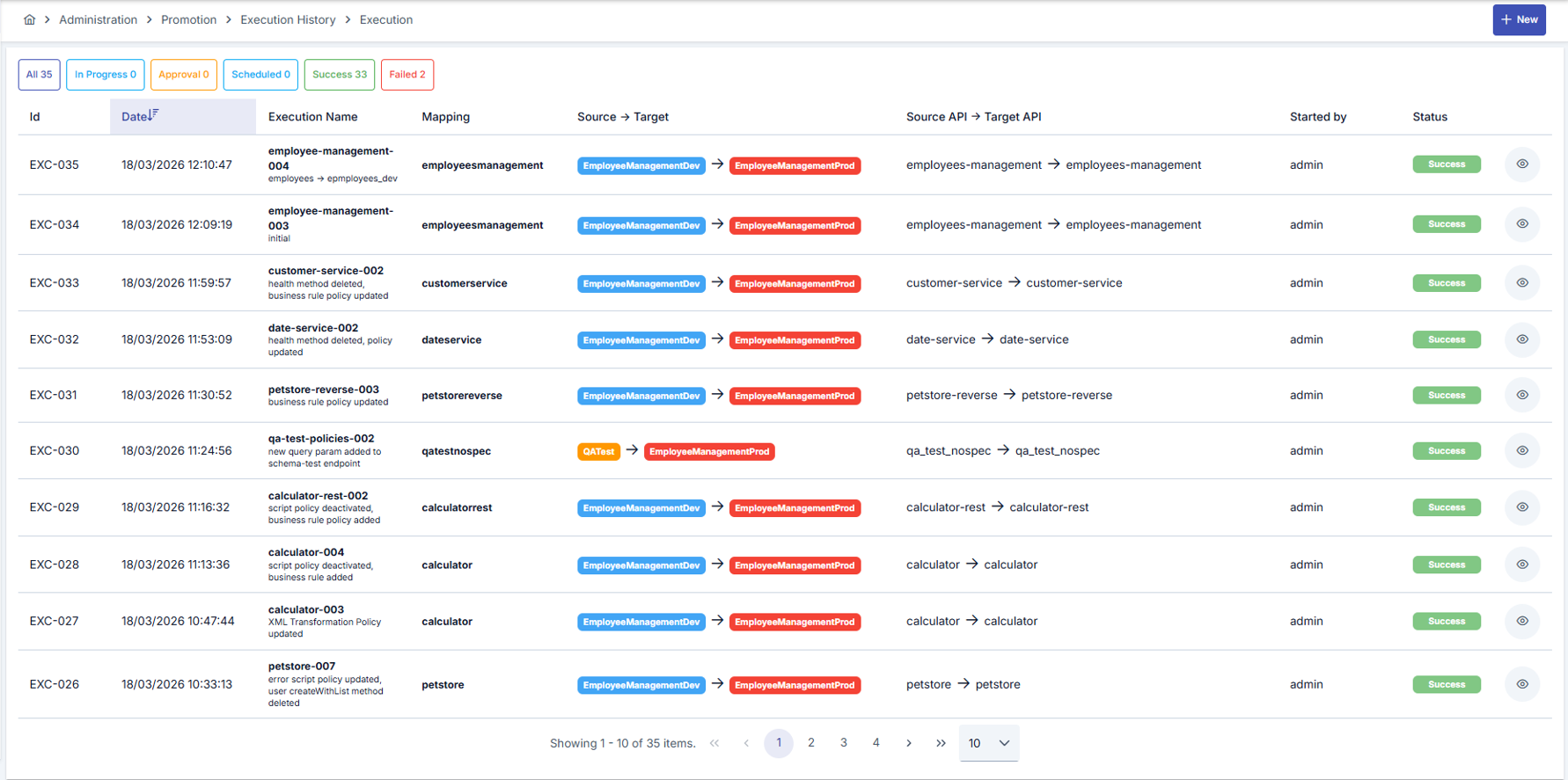Select date-service-002 execution name
Image resolution: width=1568 pixels, height=780 pixels.
tap(313, 328)
